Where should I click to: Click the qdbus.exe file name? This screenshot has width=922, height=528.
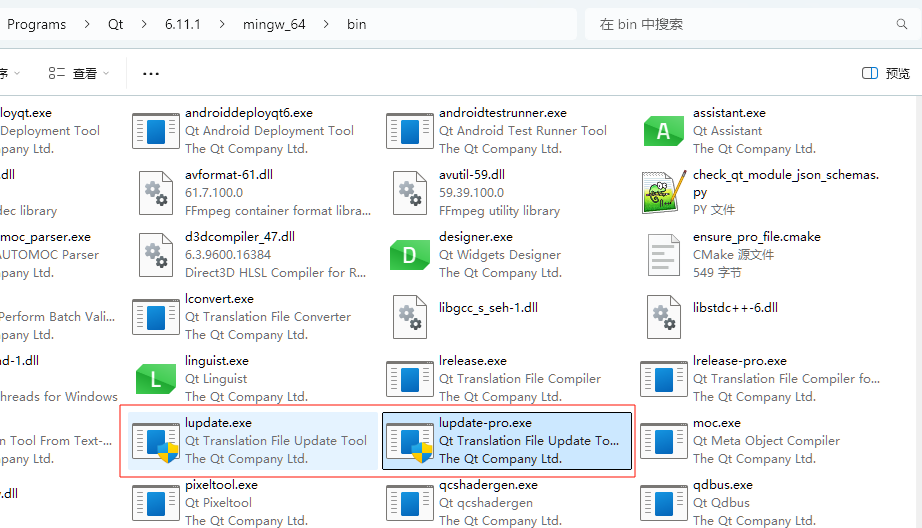click(x=723, y=485)
